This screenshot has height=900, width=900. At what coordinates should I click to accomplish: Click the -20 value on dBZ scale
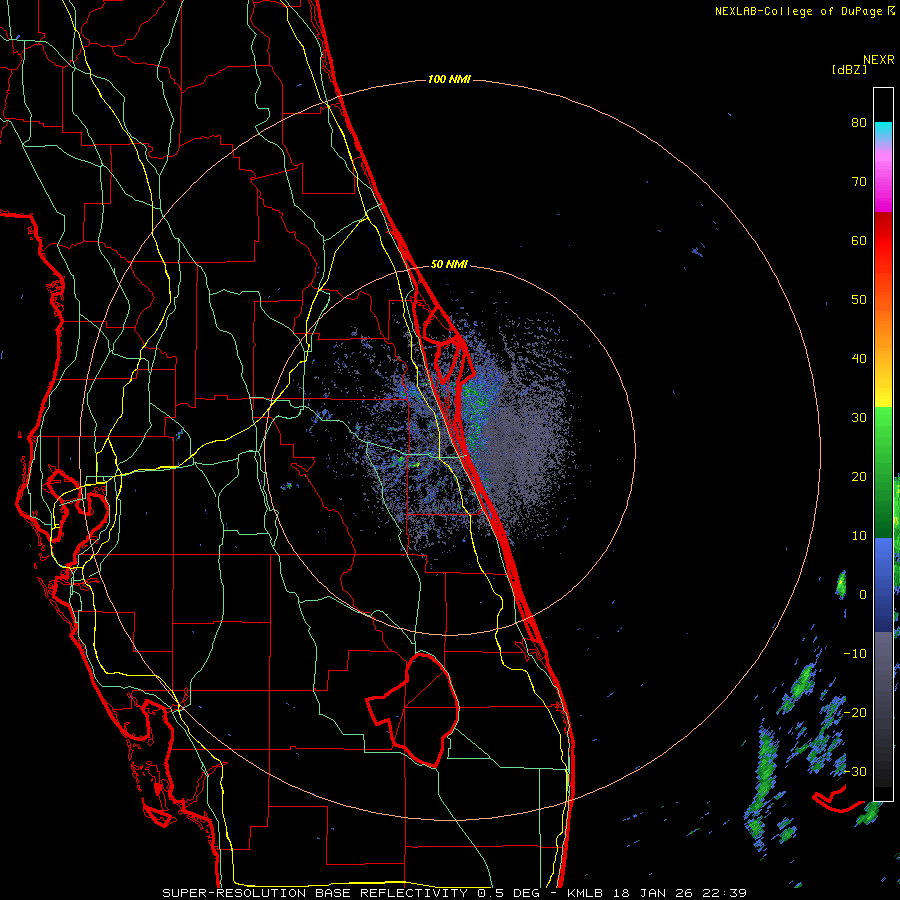tap(855, 713)
